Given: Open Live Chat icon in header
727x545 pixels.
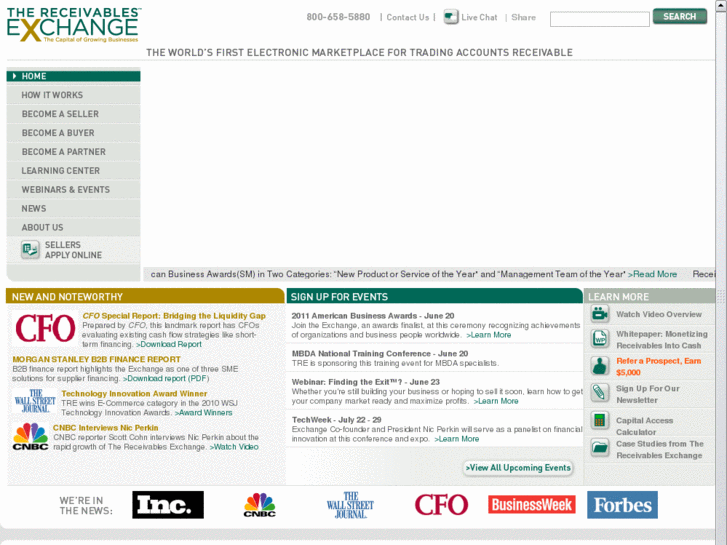Looking at the screenshot, I should click(x=450, y=17).
